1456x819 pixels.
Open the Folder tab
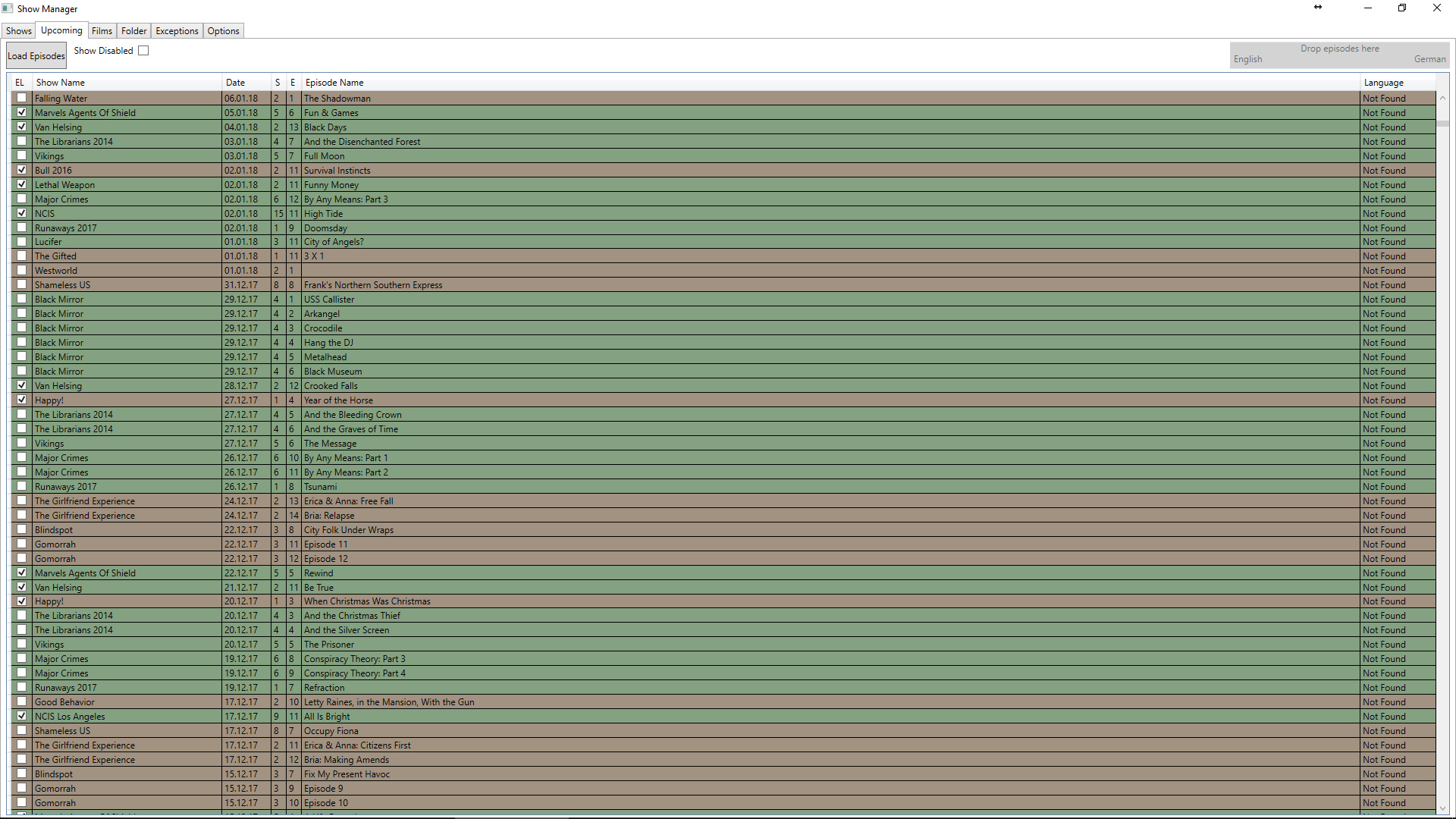coord(134,31)
